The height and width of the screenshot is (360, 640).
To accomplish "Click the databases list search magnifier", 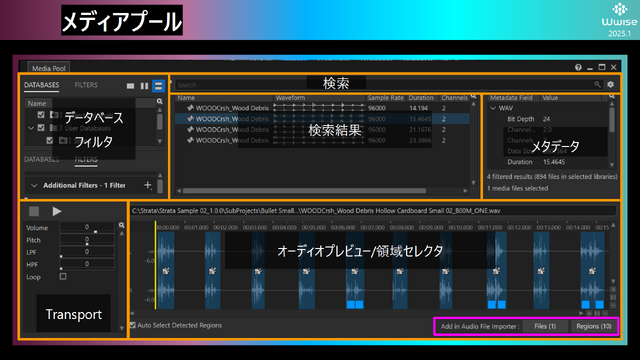I will (160, 101).
